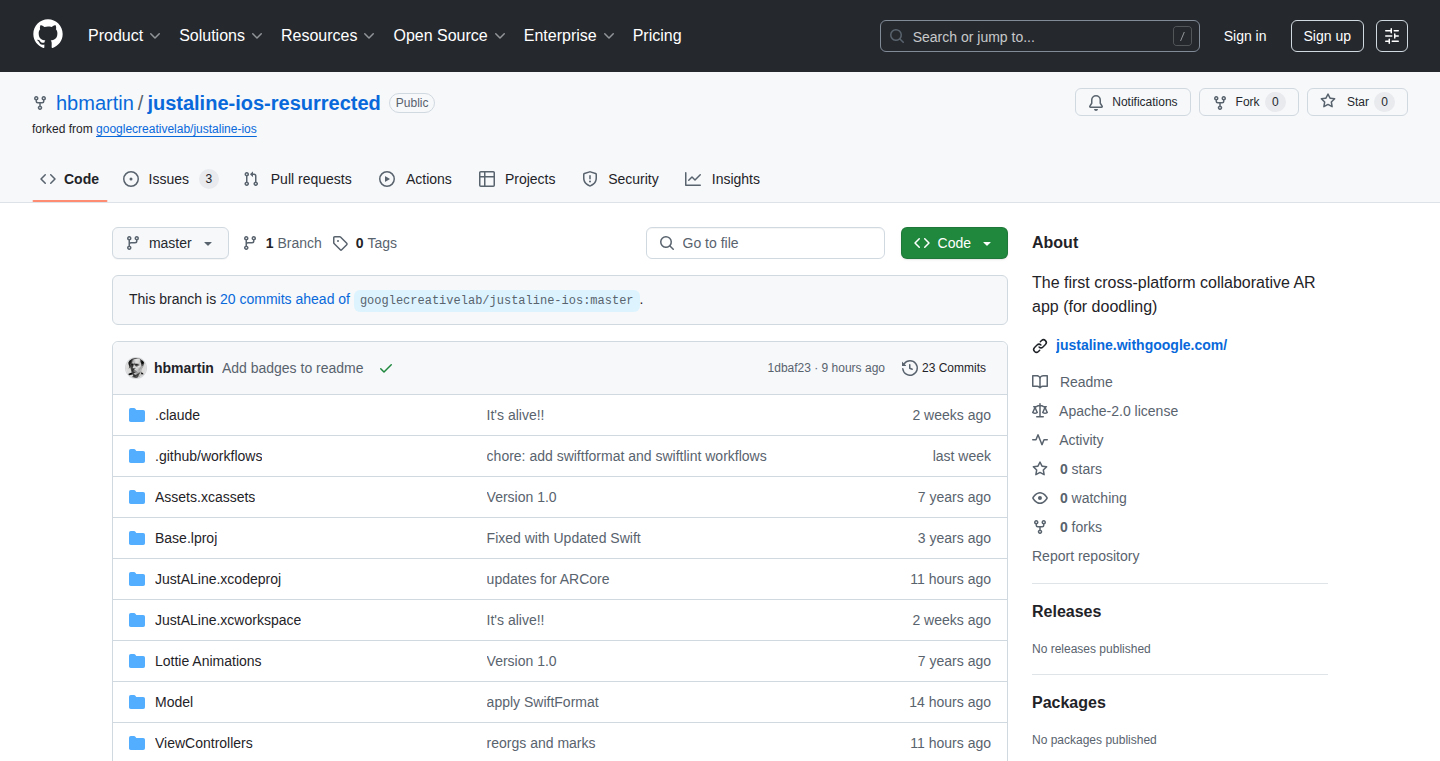
Task: Click the Notifications button
Action: click(x=1133, y=102)
